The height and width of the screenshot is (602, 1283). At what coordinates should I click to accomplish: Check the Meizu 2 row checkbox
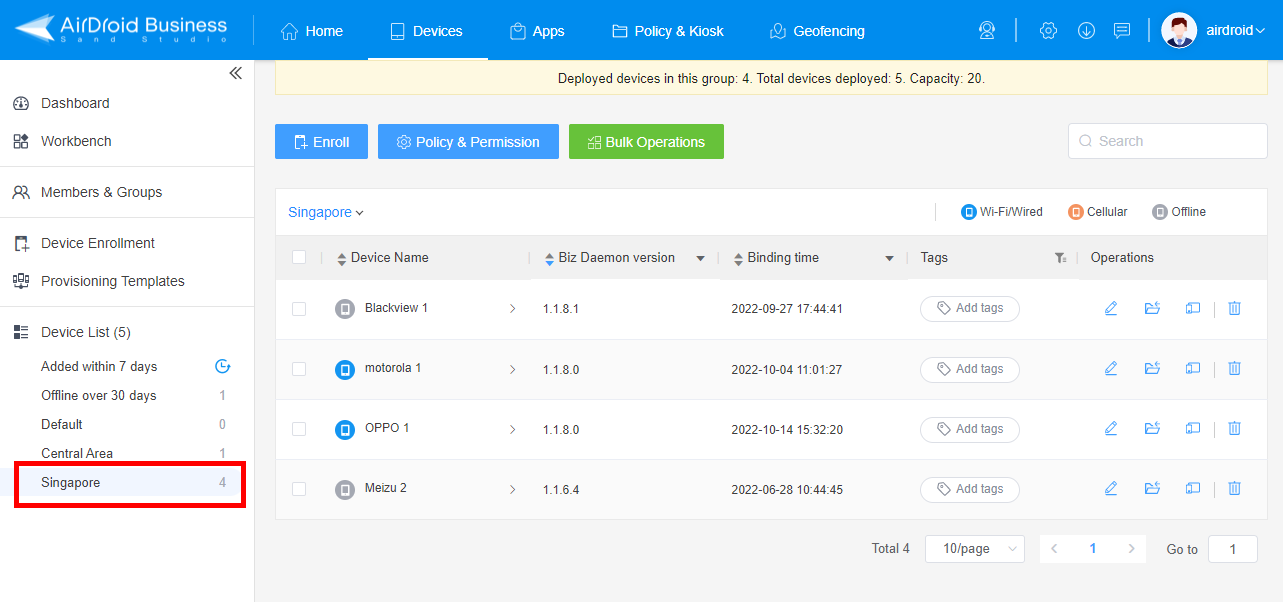pos(299,489)
